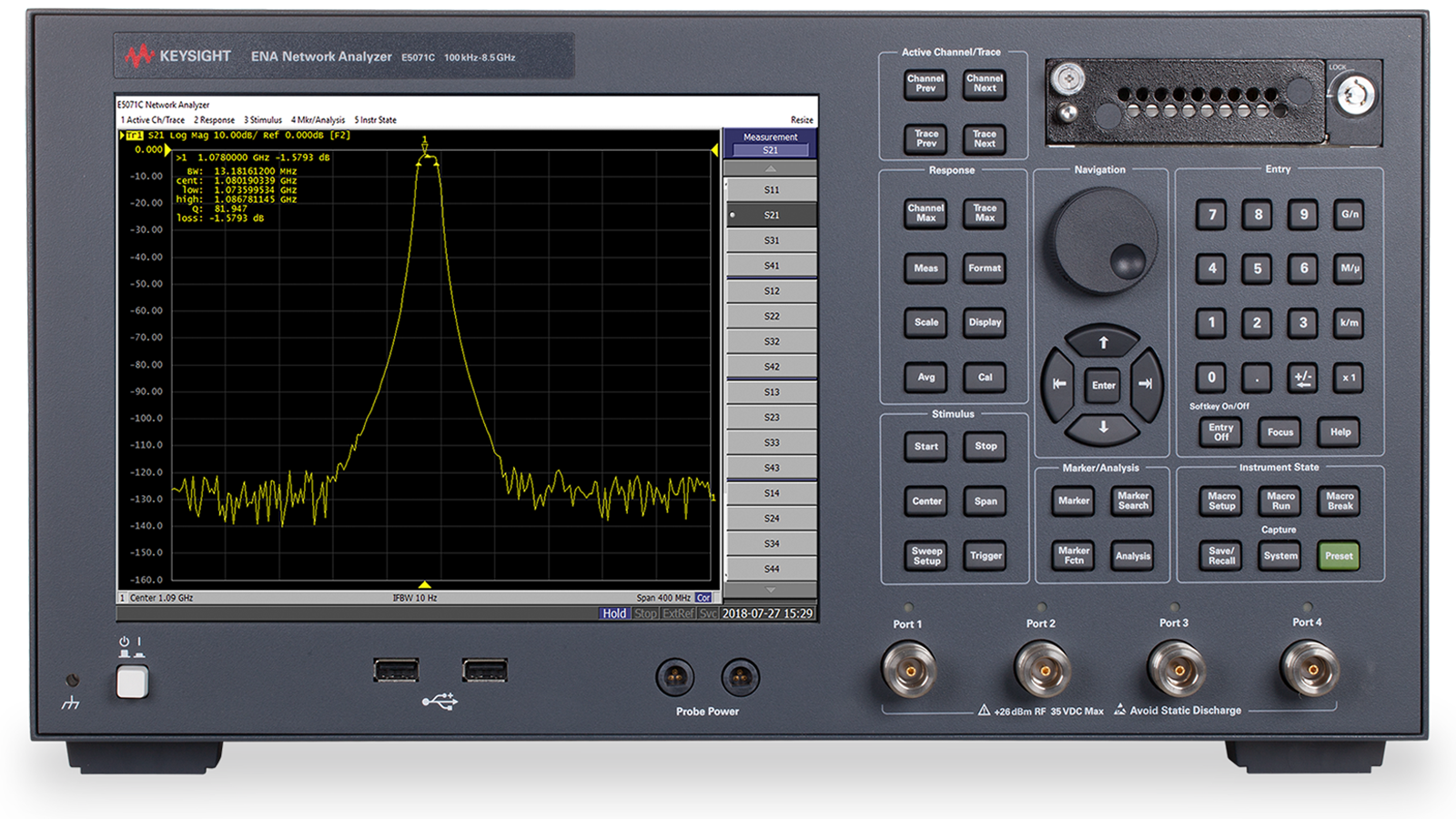Viewport: 1456px width, 819px height.
Task: Toggle softkeys with Entry Off key
Action: (x=1220, y=432)
